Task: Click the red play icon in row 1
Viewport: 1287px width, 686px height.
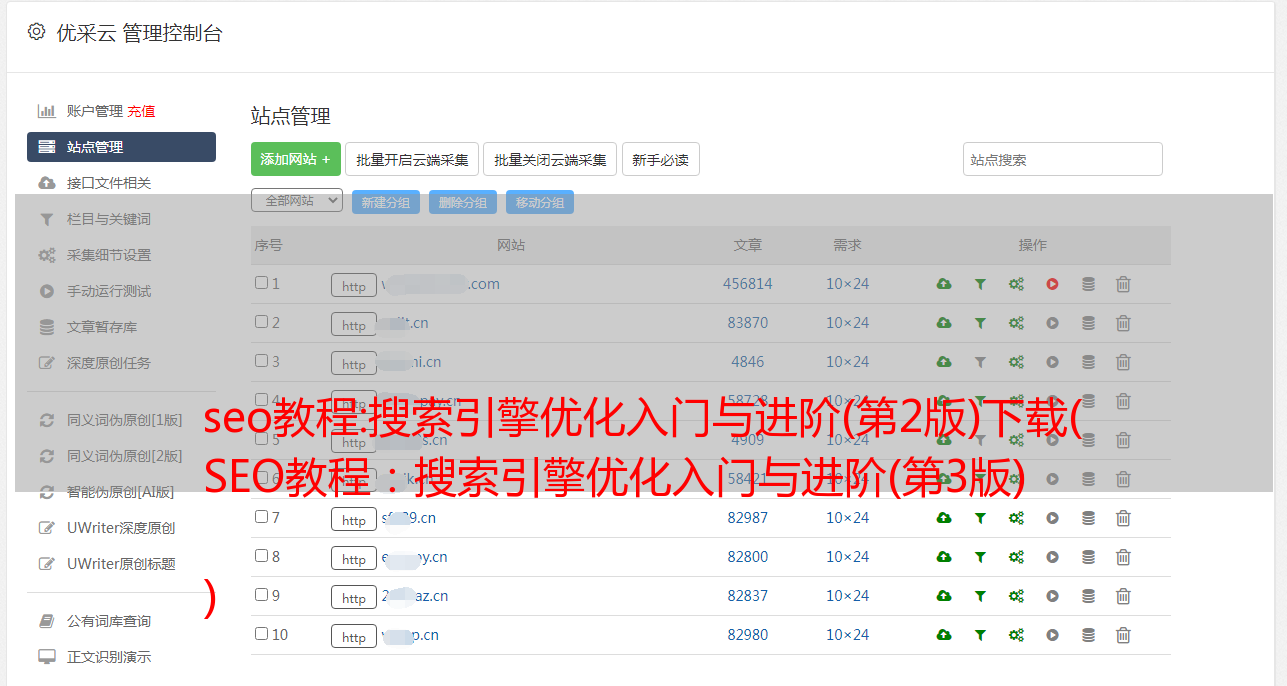Action: [1052, 284]
